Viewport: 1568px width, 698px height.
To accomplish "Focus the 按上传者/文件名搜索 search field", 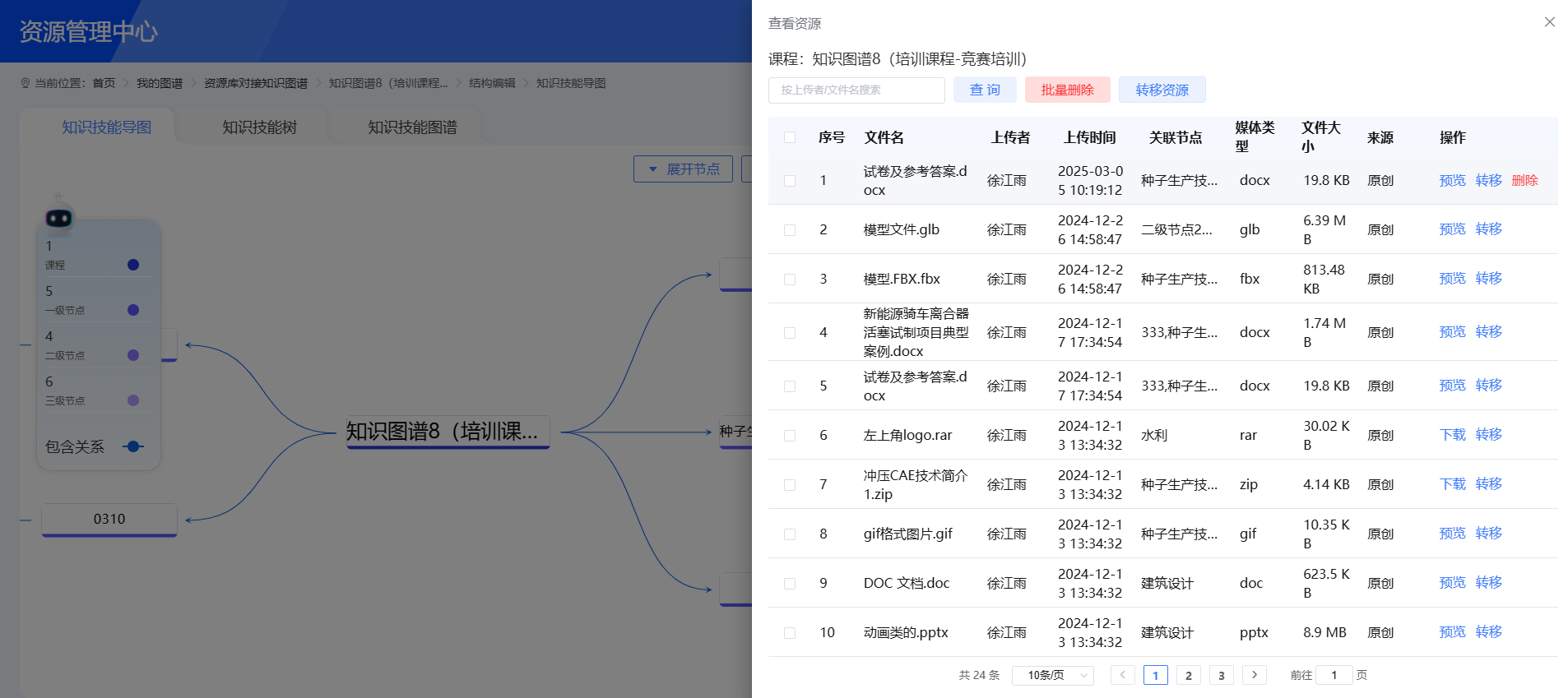I will [856, 90].
